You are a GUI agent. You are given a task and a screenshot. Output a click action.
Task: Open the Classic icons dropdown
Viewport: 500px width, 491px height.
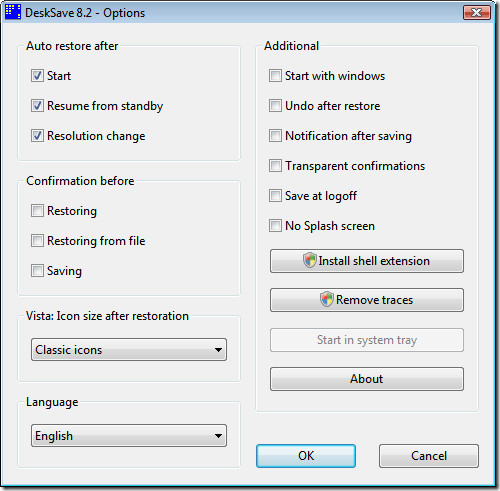129,350
